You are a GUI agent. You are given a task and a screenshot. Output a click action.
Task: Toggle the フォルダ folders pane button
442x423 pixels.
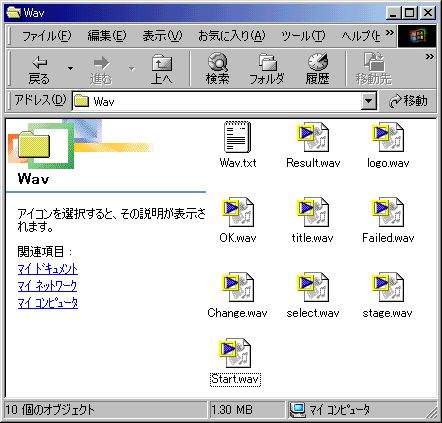(x=267, y=69)
